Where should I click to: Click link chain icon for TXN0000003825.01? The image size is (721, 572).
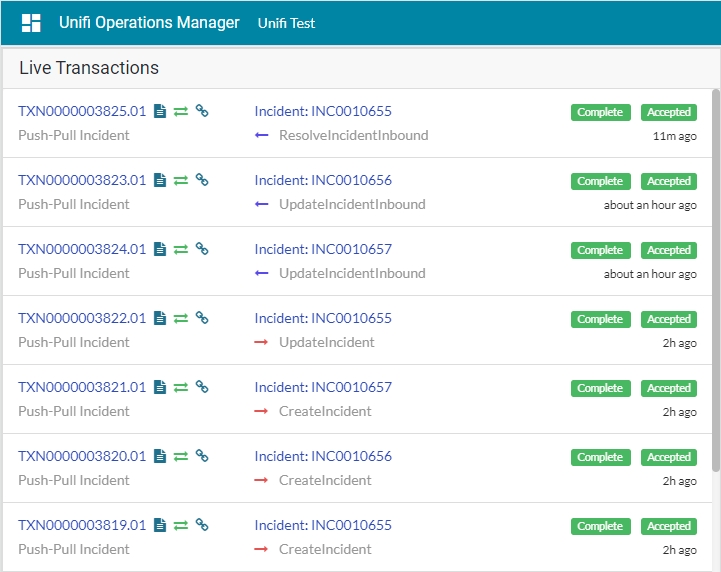(x=202, y=112)
